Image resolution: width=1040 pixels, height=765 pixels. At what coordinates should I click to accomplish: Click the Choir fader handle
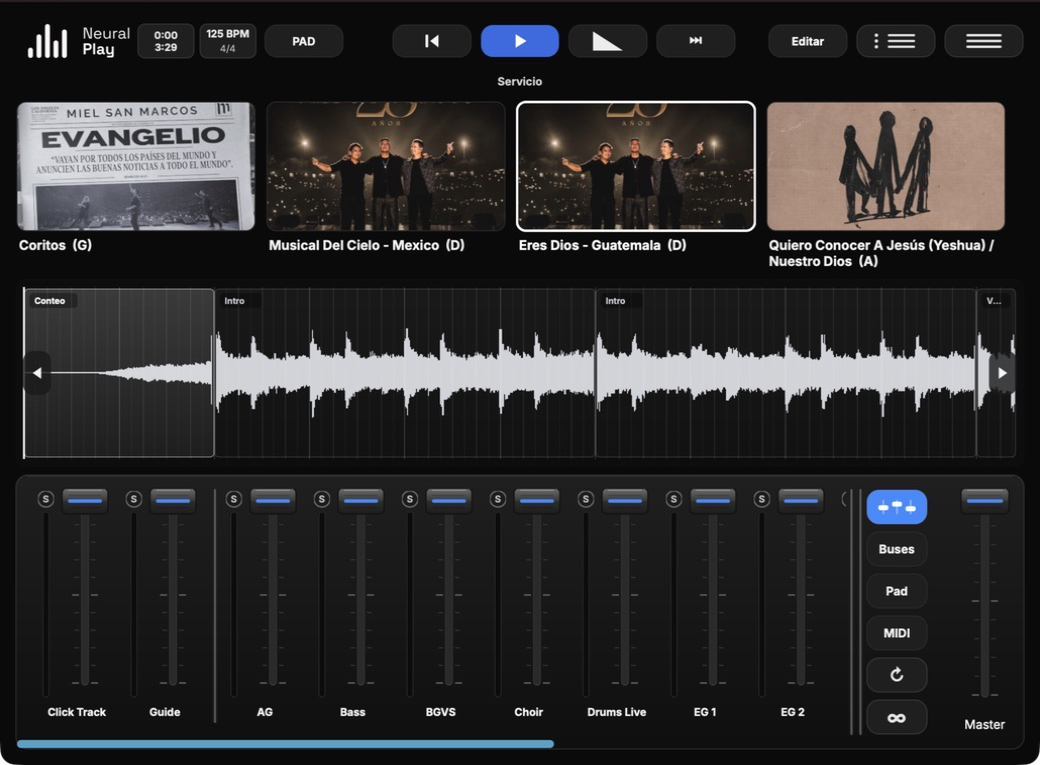pos(537,501)
